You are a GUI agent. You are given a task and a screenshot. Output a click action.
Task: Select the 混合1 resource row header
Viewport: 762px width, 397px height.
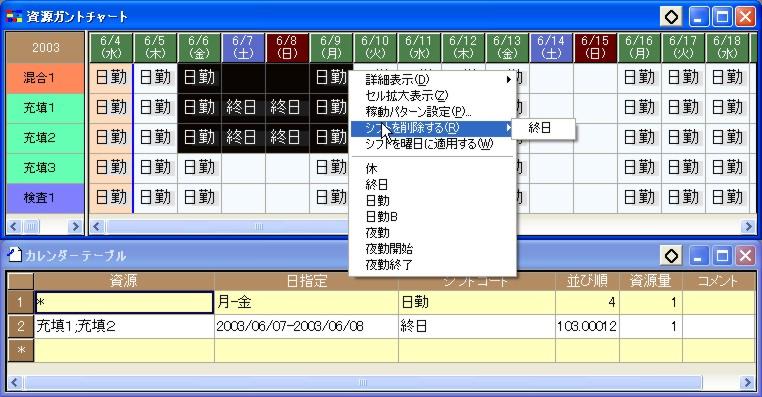(45, 78)
